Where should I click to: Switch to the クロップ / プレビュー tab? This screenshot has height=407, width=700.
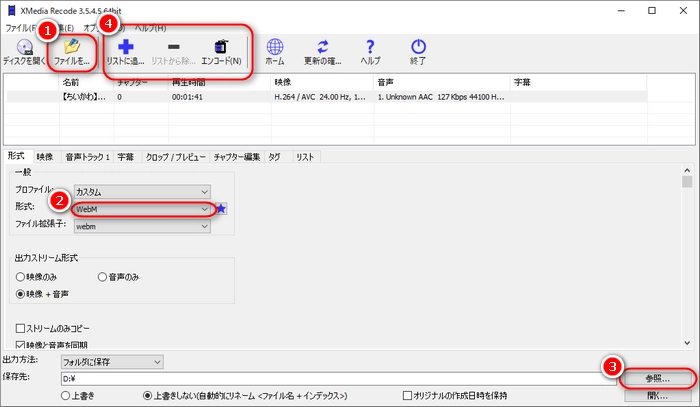[x=174, y=157]
